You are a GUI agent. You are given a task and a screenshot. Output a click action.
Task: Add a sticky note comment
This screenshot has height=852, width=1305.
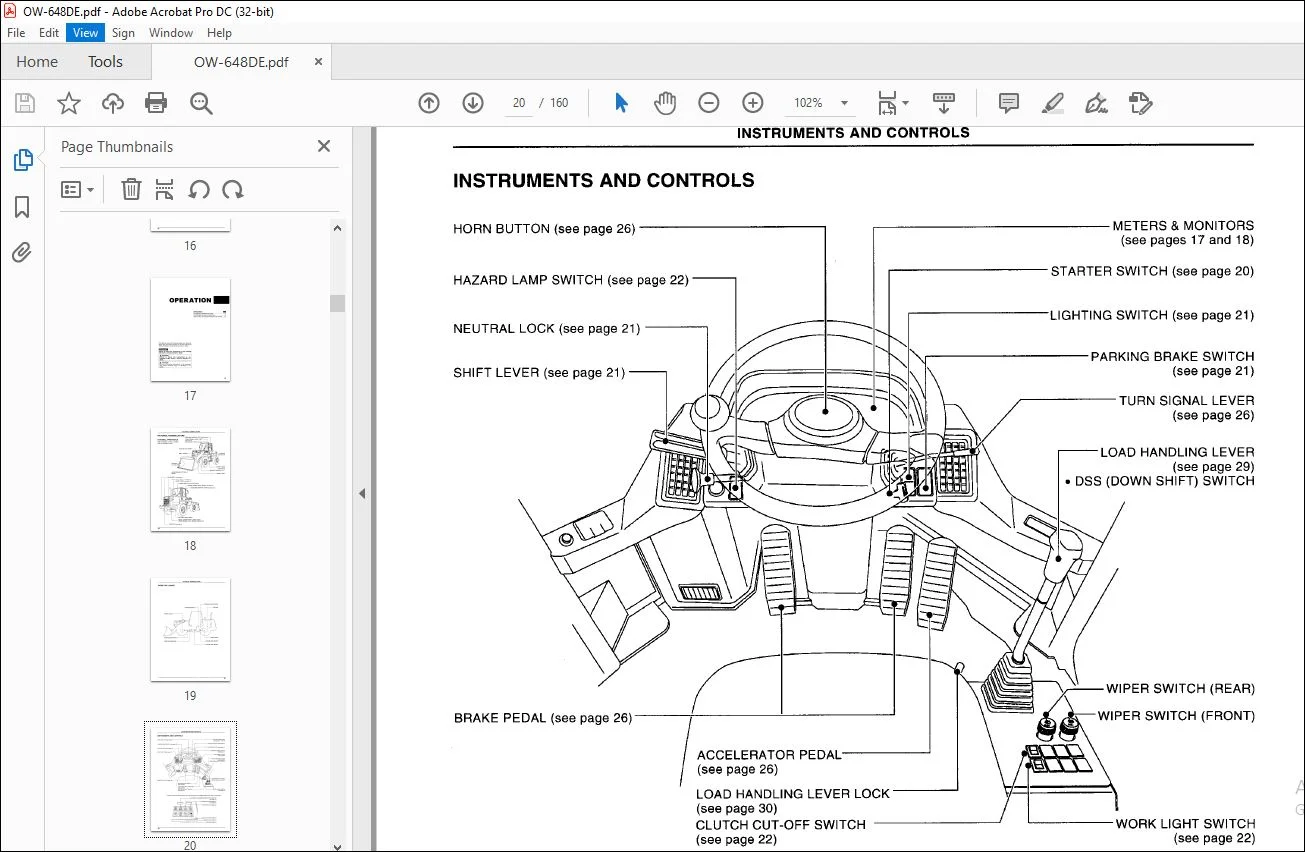(1009, 103)
